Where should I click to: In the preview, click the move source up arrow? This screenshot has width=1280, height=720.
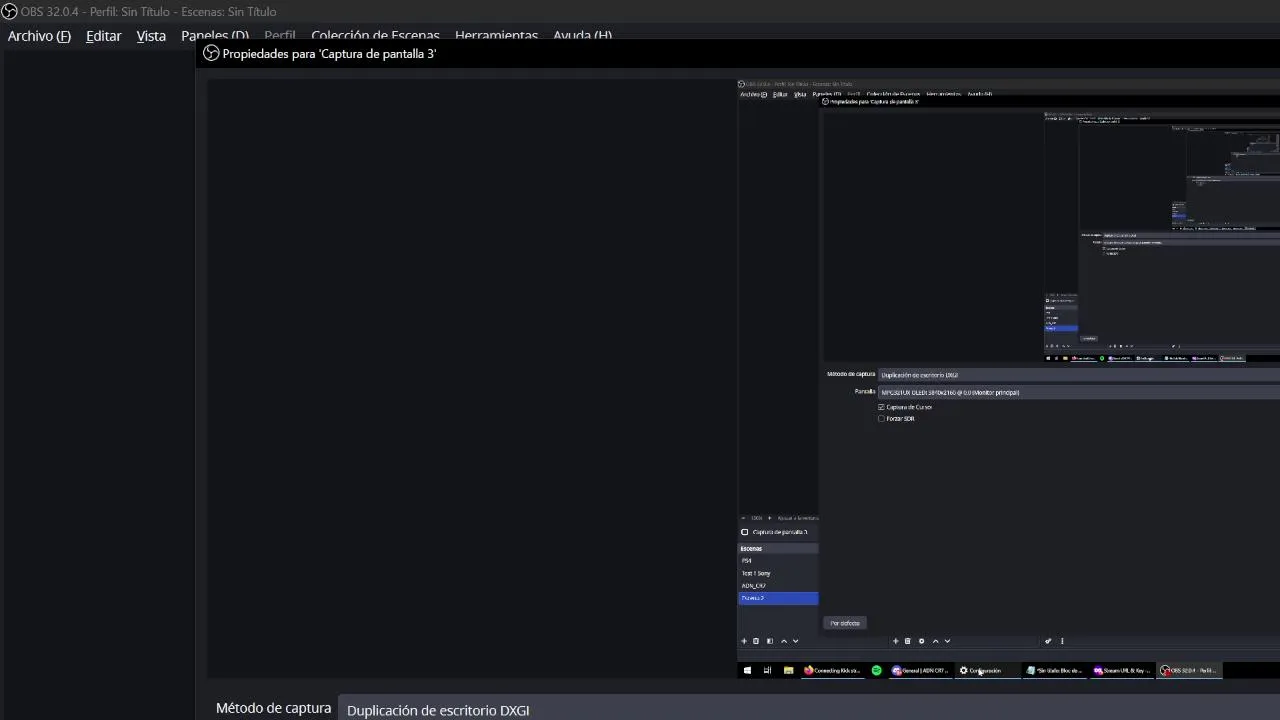[936, 641]
